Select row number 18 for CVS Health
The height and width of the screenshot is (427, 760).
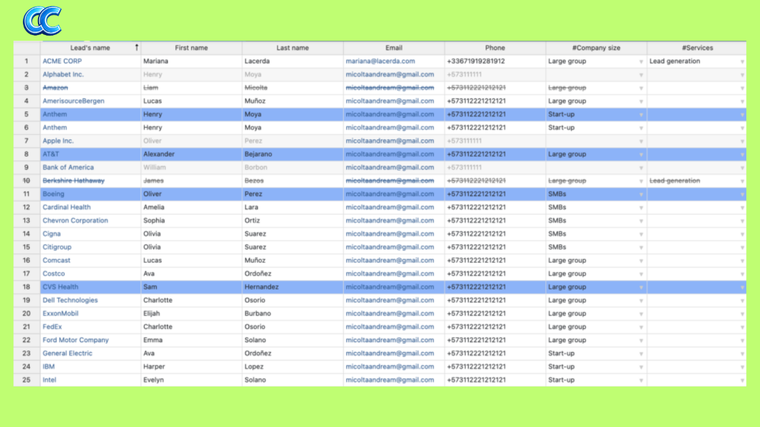[x=27, y=287]
